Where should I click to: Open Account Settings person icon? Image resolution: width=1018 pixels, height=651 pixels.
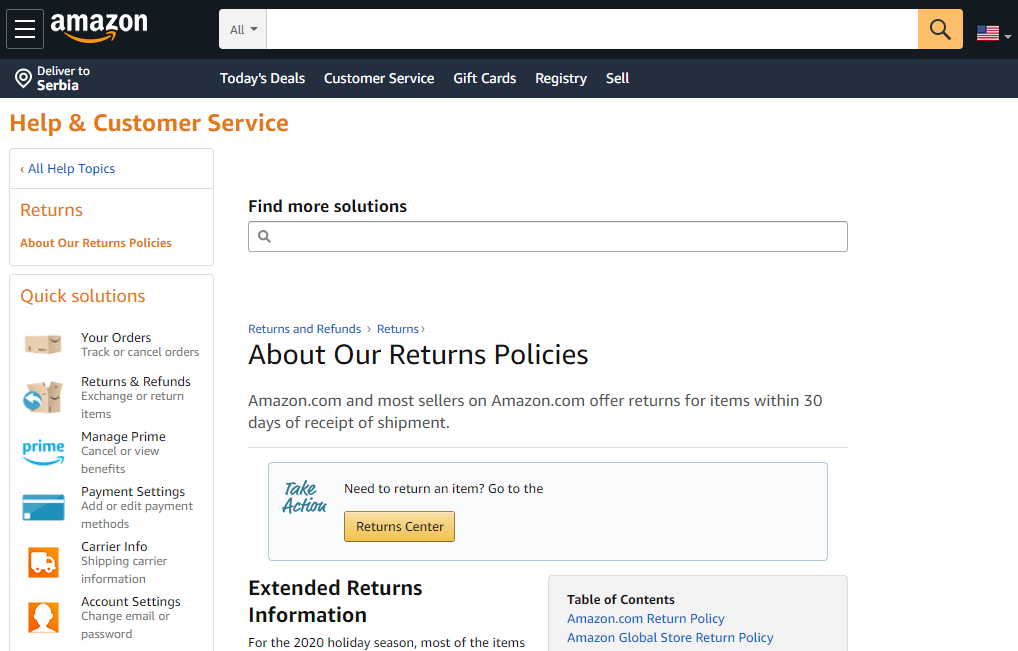tap(43, 617)
